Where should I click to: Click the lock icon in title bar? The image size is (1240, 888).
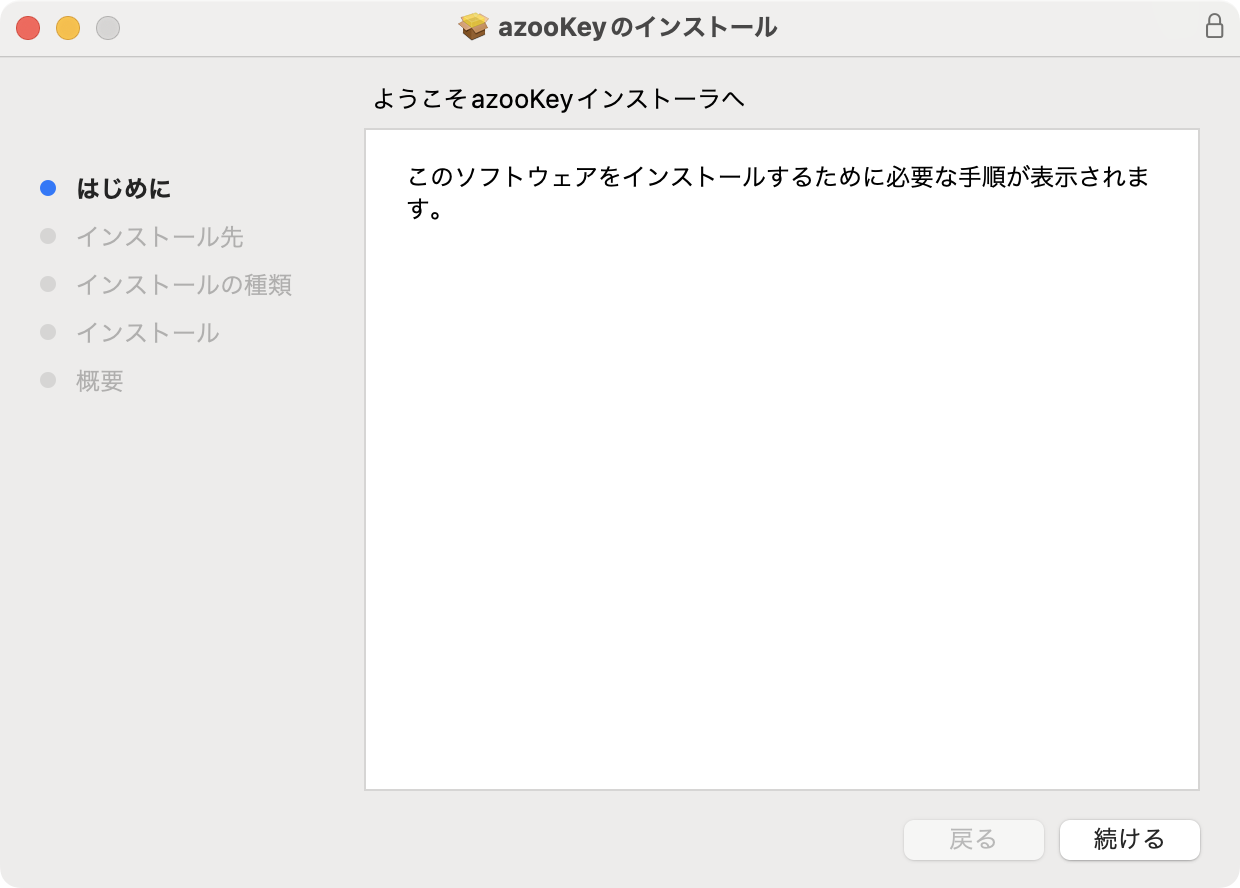(x=1214, y=27)
